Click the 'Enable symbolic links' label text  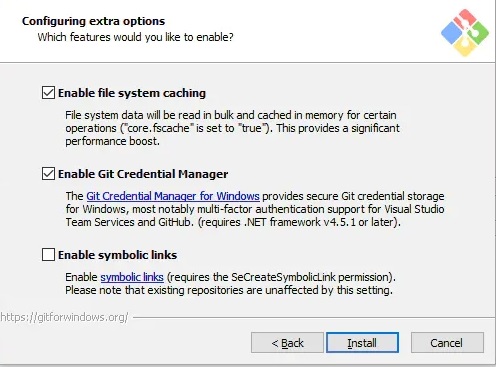(117, 255)
